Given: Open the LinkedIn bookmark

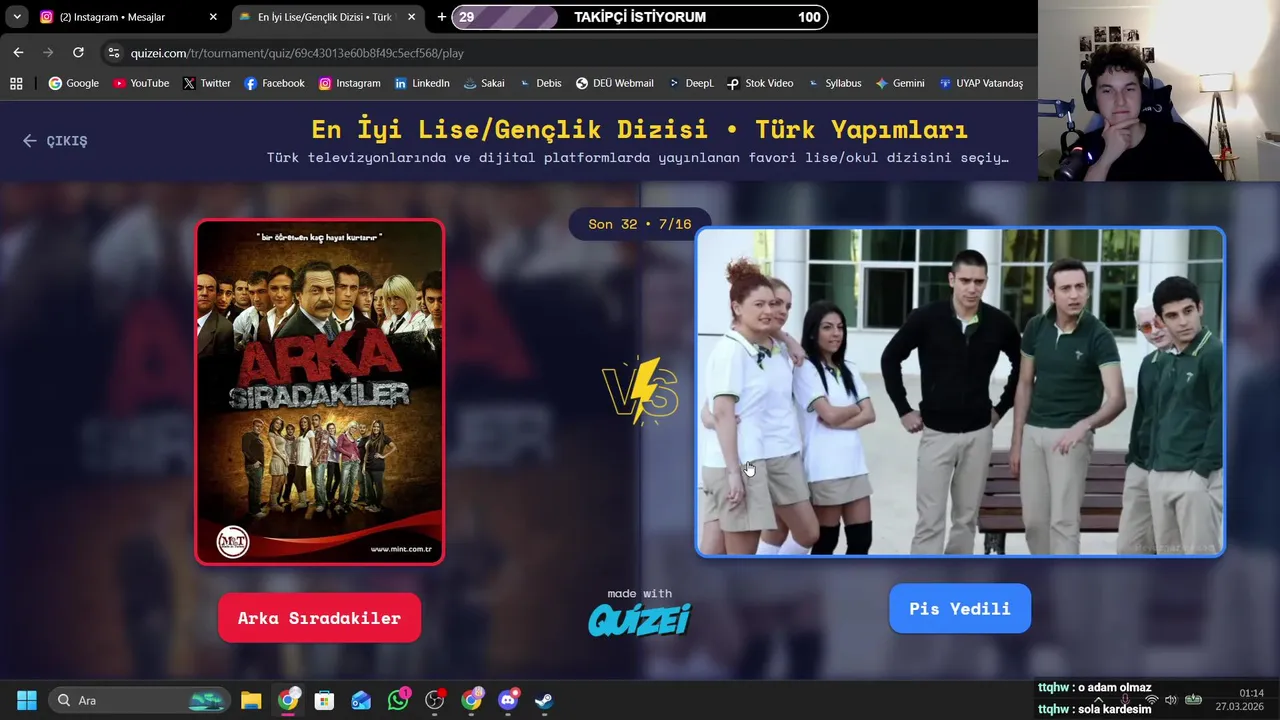Looking at the screenshot, I should 422,84.
